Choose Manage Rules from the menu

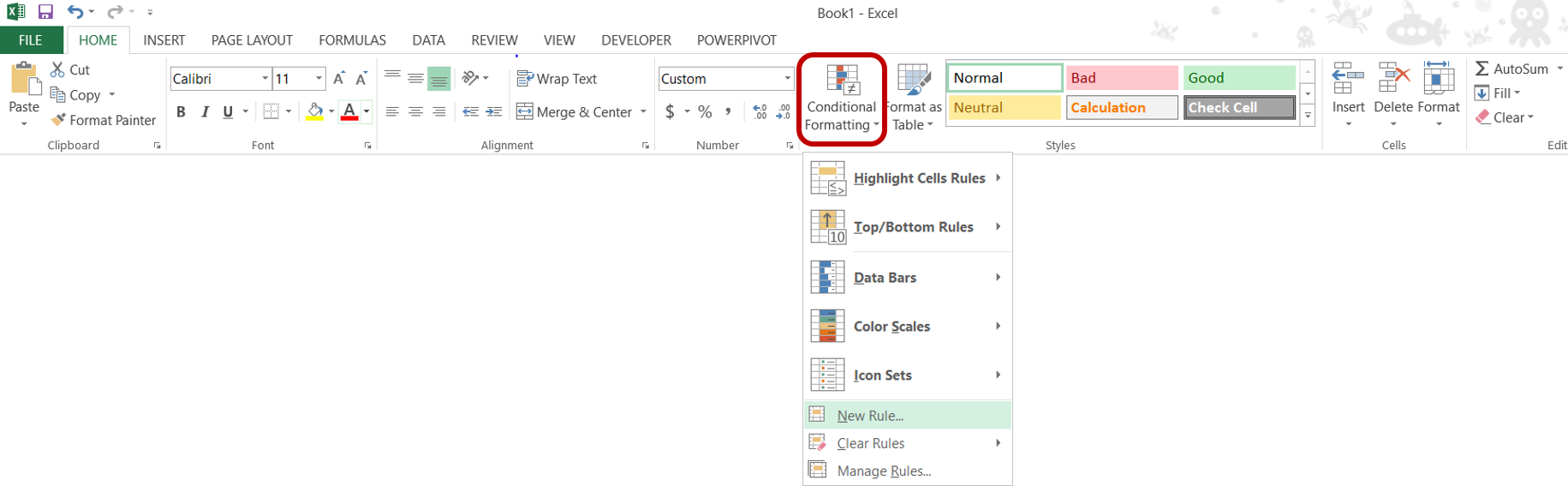coord(907,471)
